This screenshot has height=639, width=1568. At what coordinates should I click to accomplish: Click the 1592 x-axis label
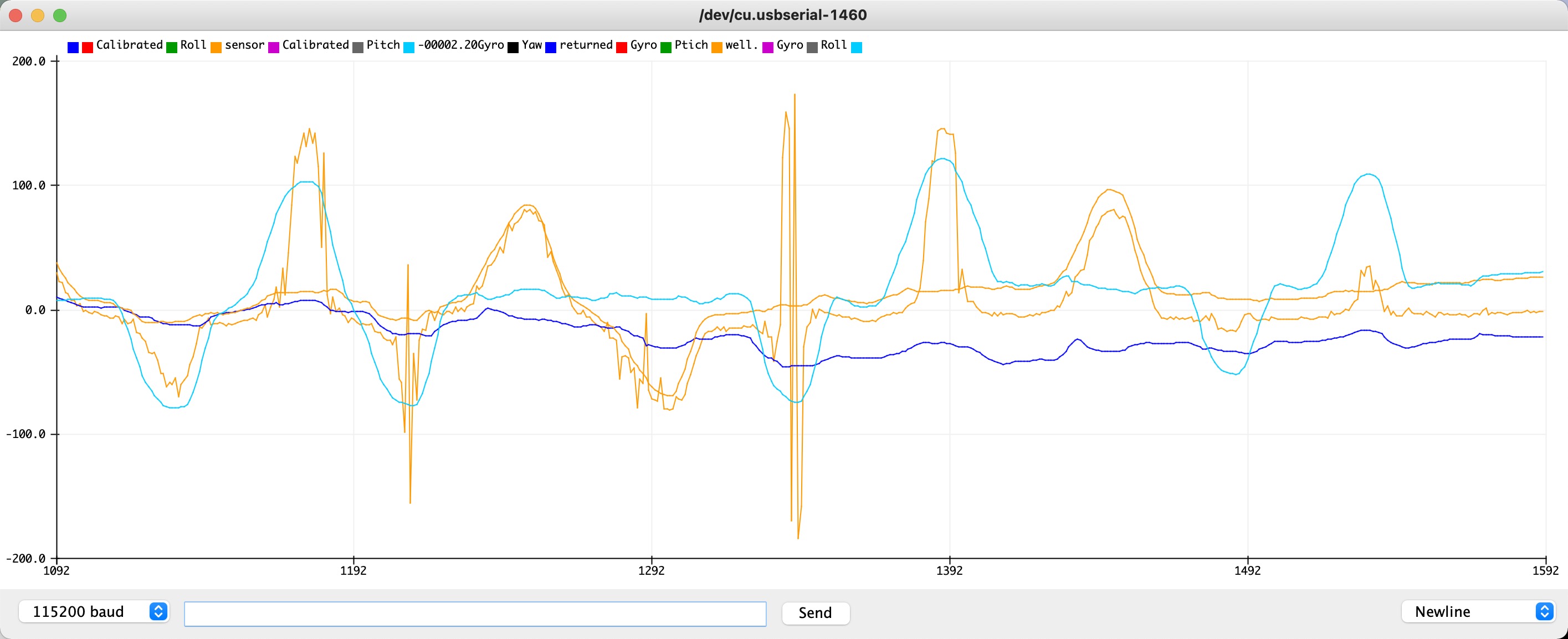point(1545,571)
